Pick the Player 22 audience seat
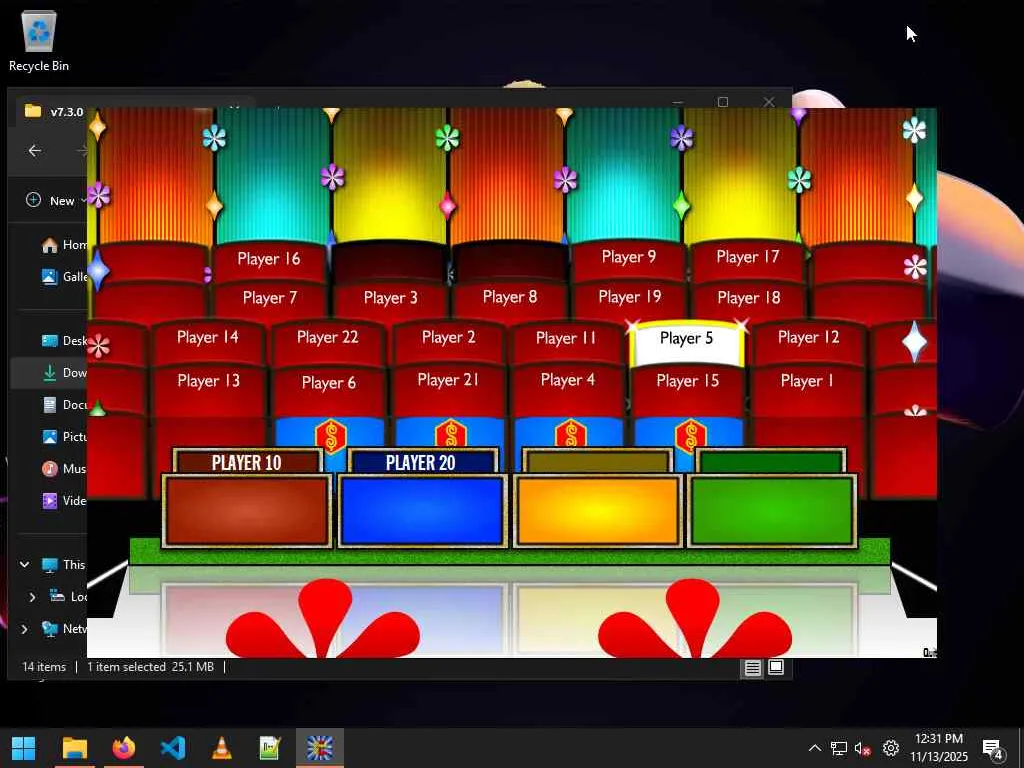1024x768 pixels. [x=327, y=340]
